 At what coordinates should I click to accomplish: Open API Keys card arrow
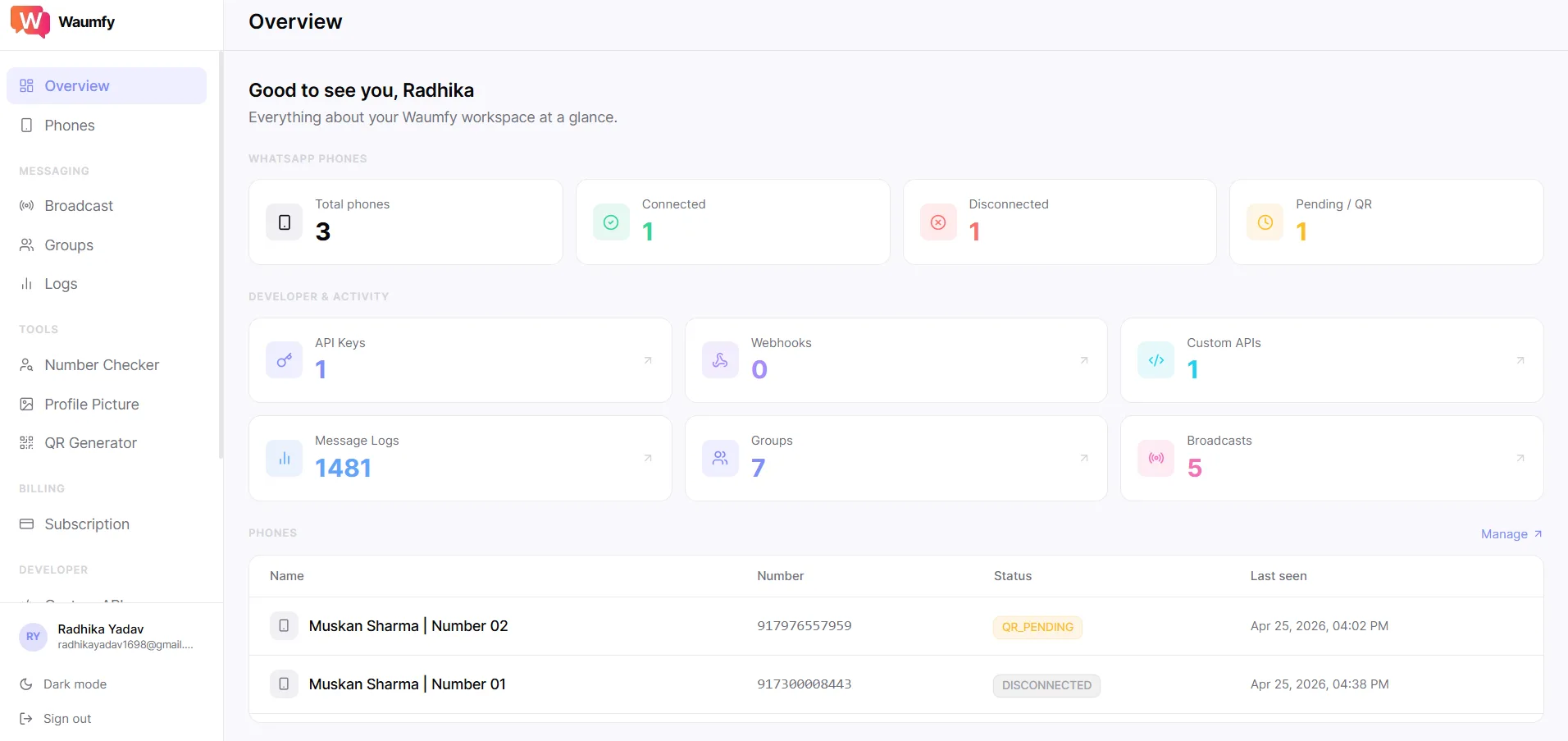pos(648,360)
